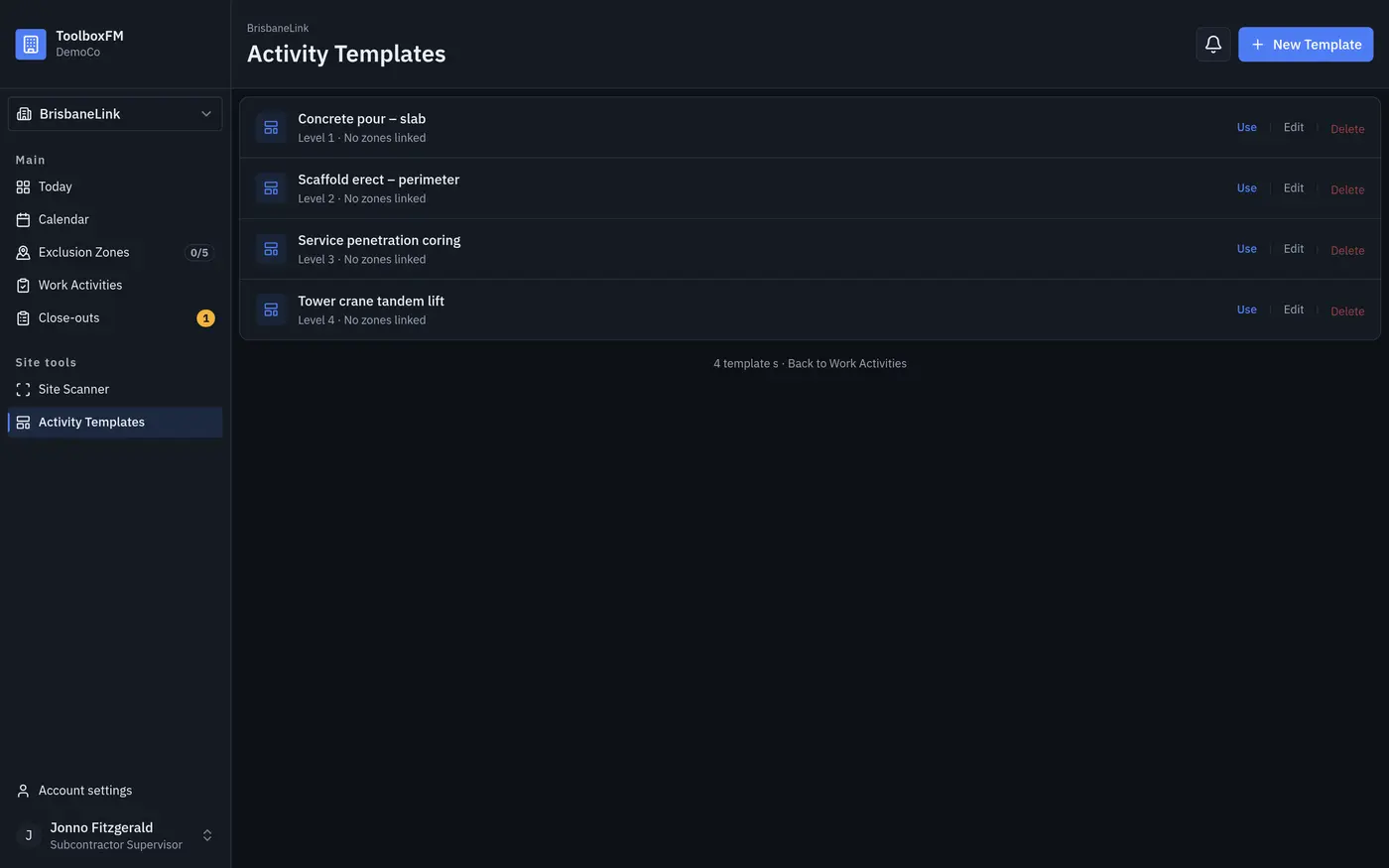Edit the Scaffold erect – perimeter template
Screen dimensions: 1389x868
point(1294,187)
